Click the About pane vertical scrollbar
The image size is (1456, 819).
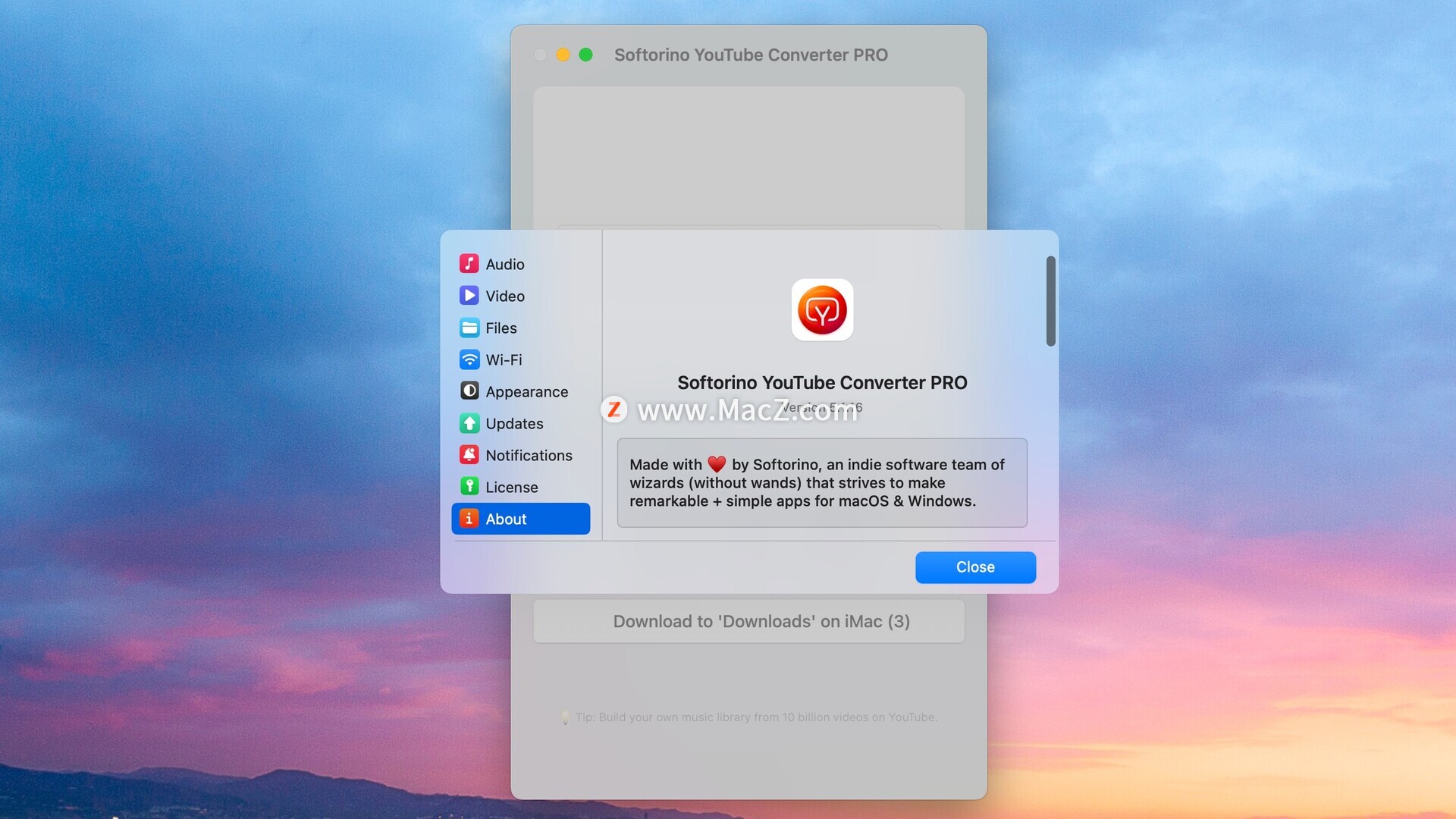coord(1050,301)
